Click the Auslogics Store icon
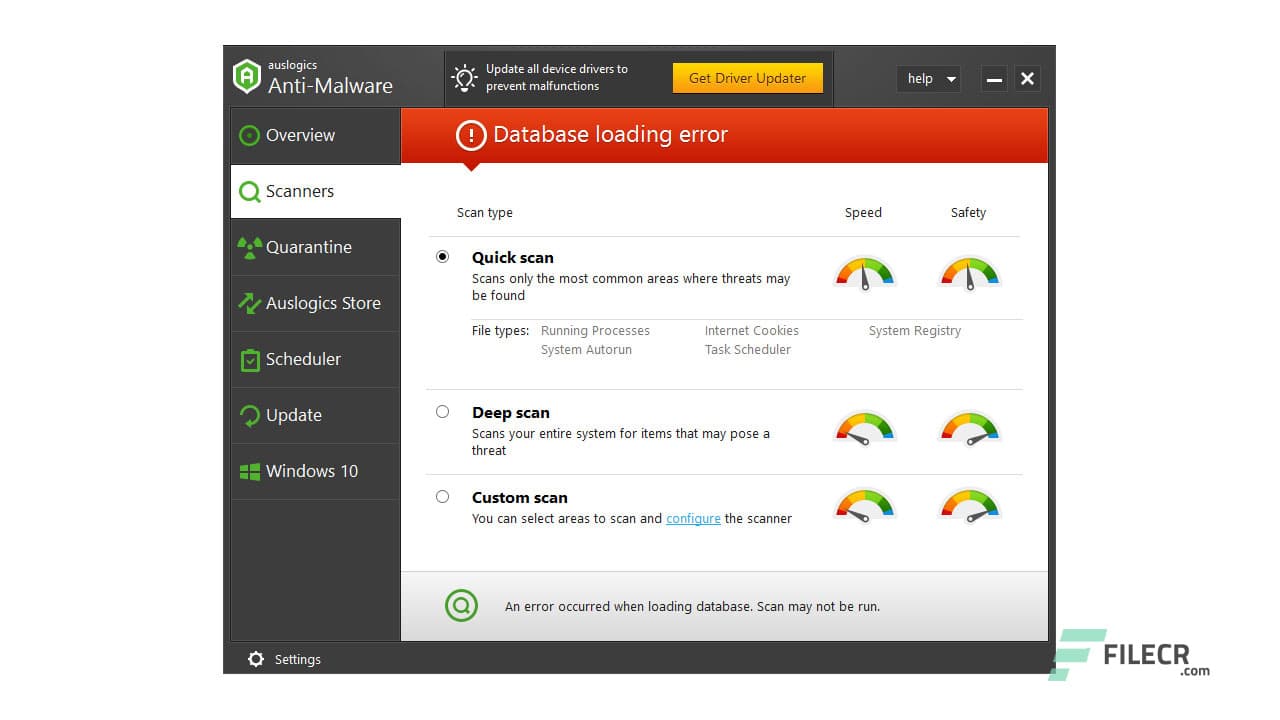The height and width of the screenshot is (720, 1280). pos(249,303)
